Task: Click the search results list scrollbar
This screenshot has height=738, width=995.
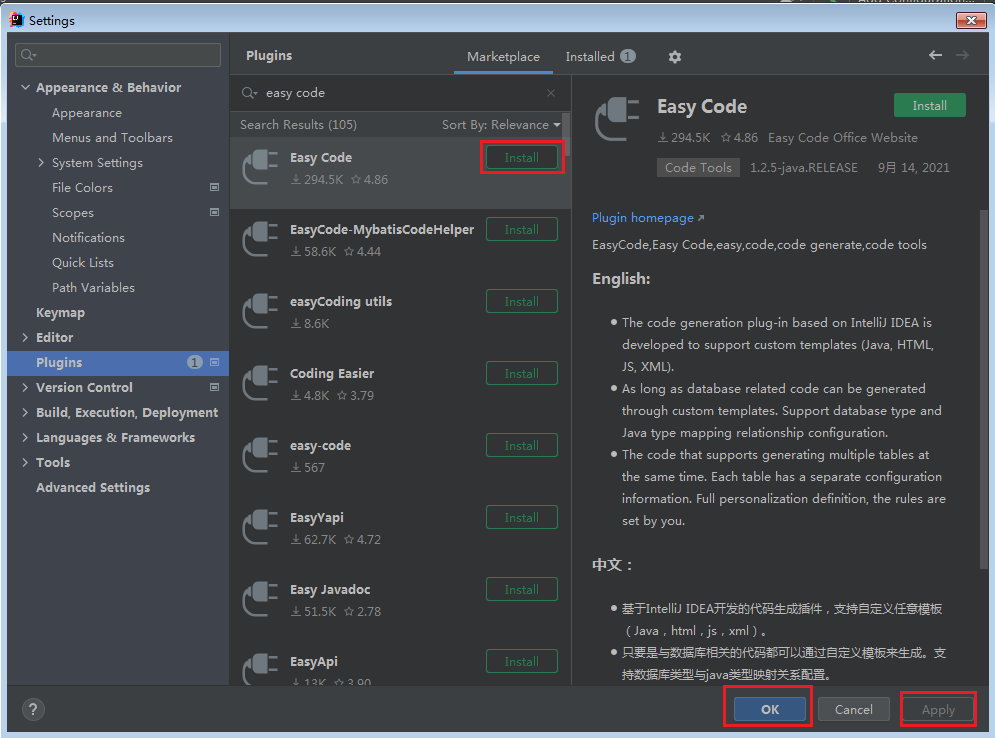Action: pos(567,135)
